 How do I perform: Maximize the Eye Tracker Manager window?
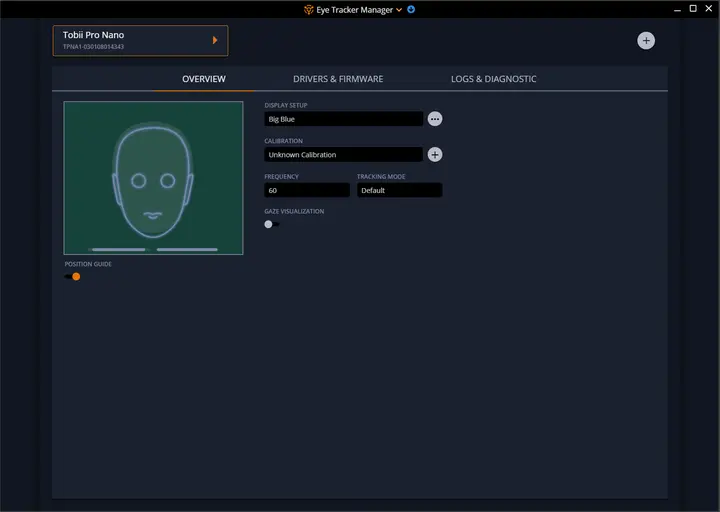(693, 9)
